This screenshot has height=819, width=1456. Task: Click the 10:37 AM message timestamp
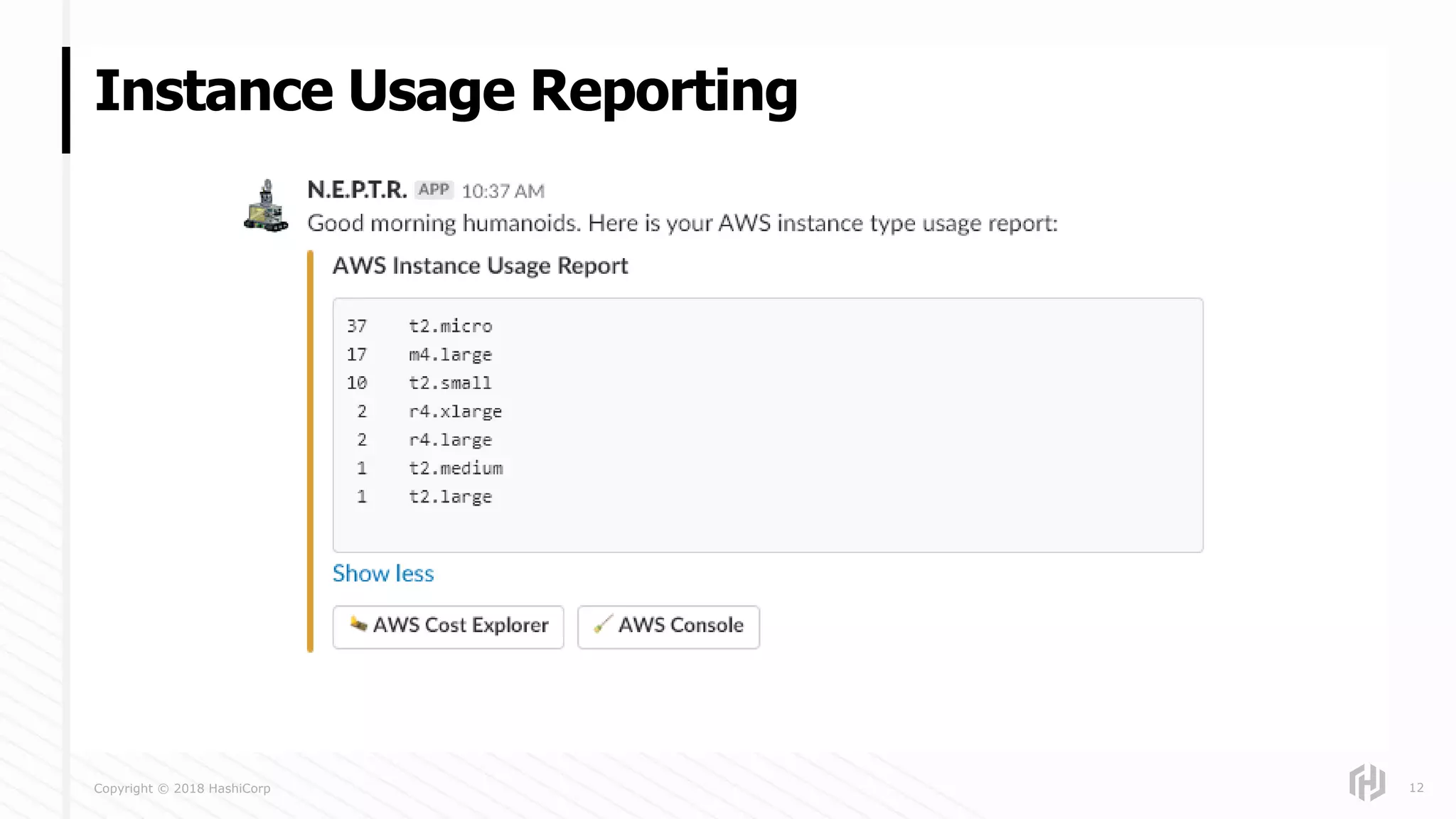(x=503, y=191)
